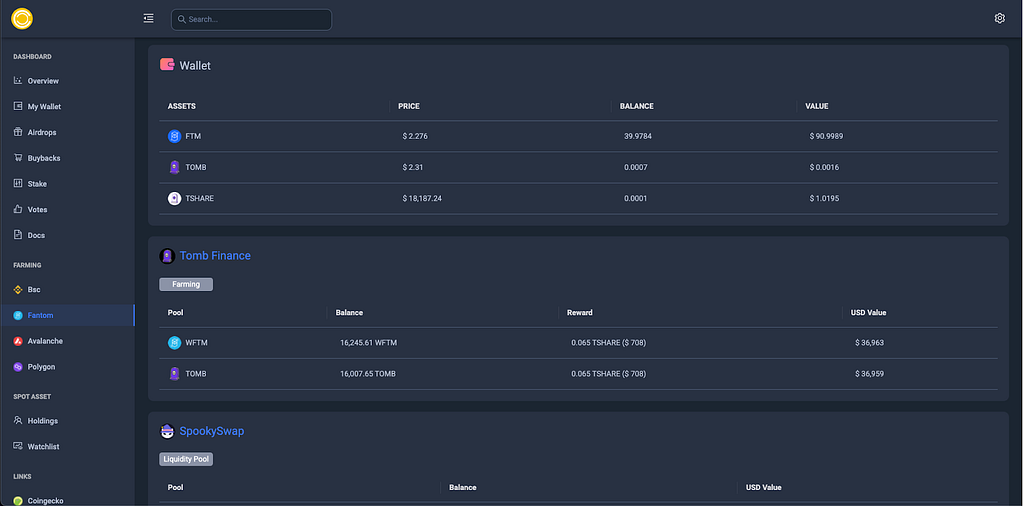The height and width of the screenshot is (506, 1024).
Task: Open Holdings spot assets
Action: 42,421
